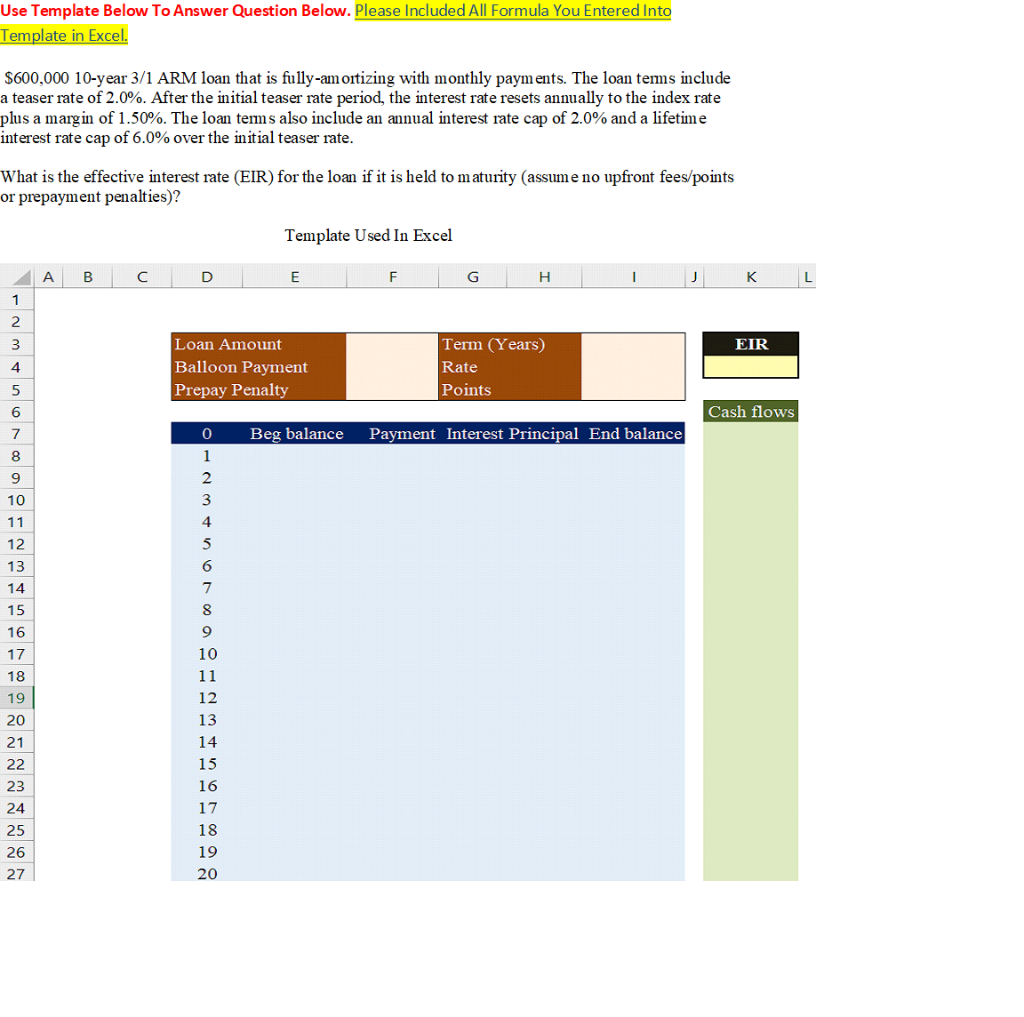Screen dimensions: 1024x1017
Task: Click the empty Balloon Payment value cell
Action: pos(392,367)
